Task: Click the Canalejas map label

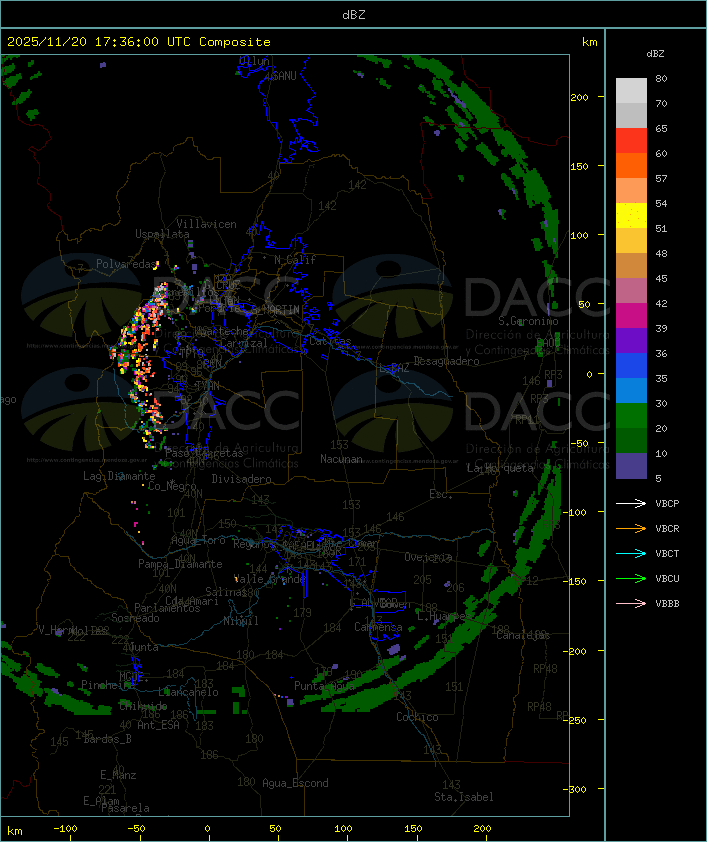Action: (523, 635)
